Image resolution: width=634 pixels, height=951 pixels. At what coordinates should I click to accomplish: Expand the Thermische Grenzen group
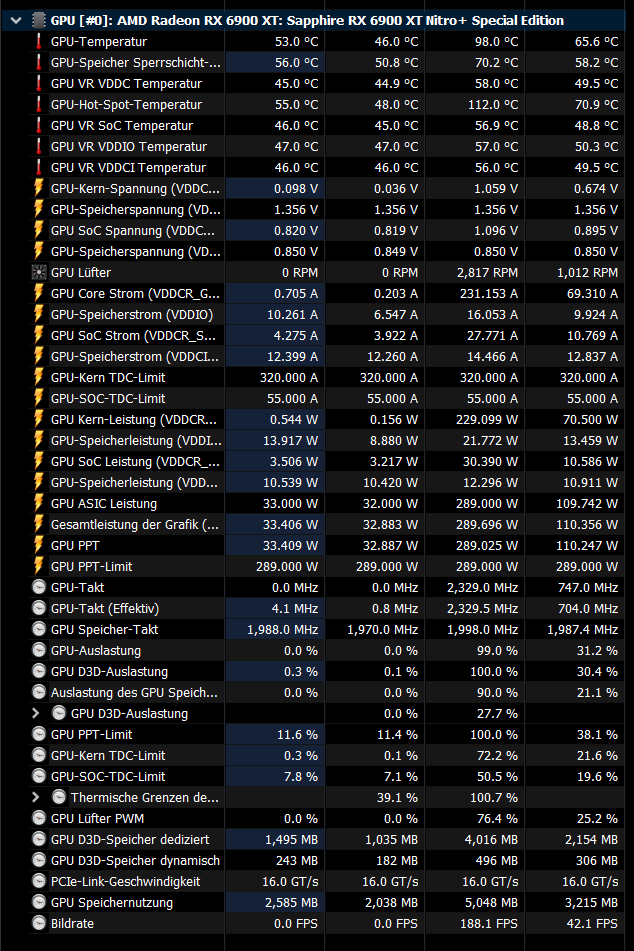click(x=36, y=797)
